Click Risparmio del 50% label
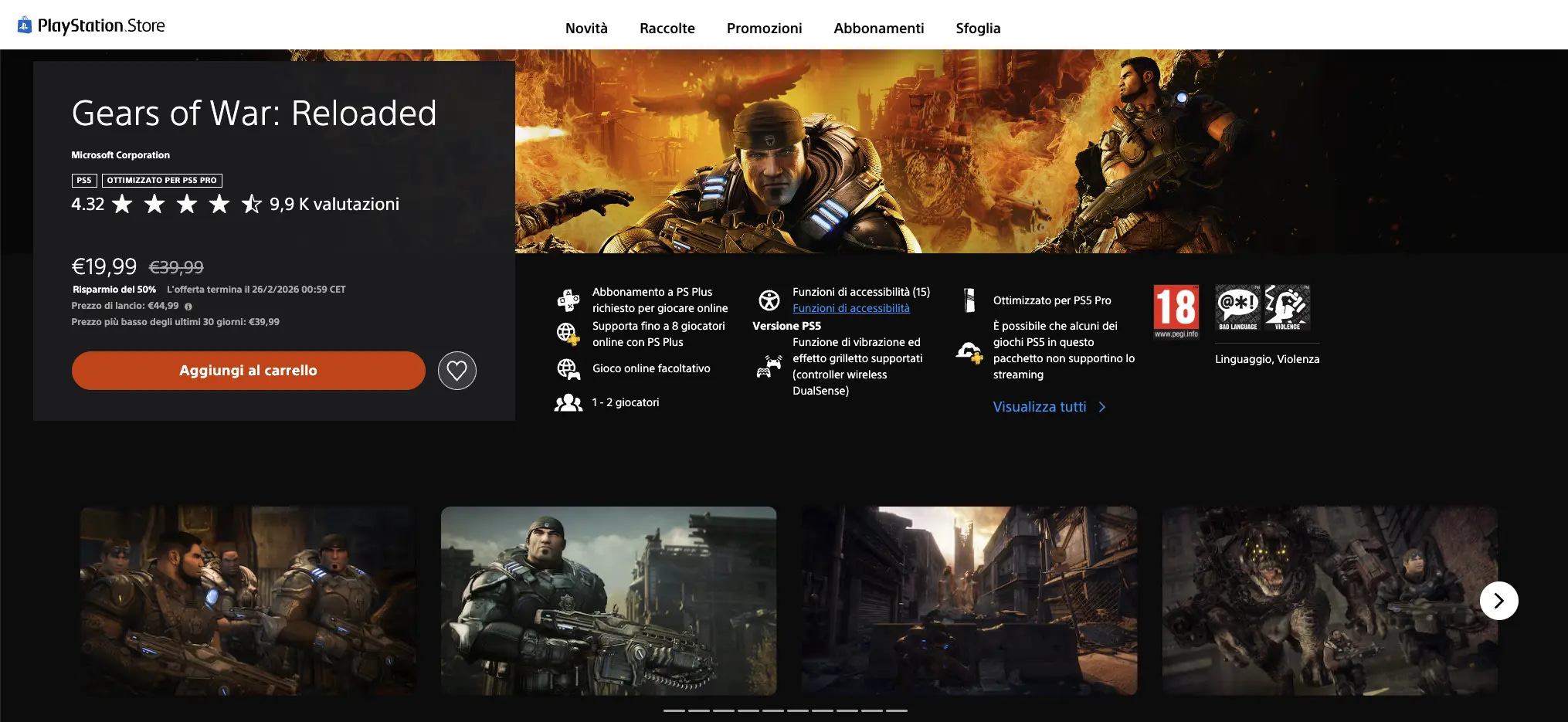This screenshot has height=722, width=1568. pos(114,290)
